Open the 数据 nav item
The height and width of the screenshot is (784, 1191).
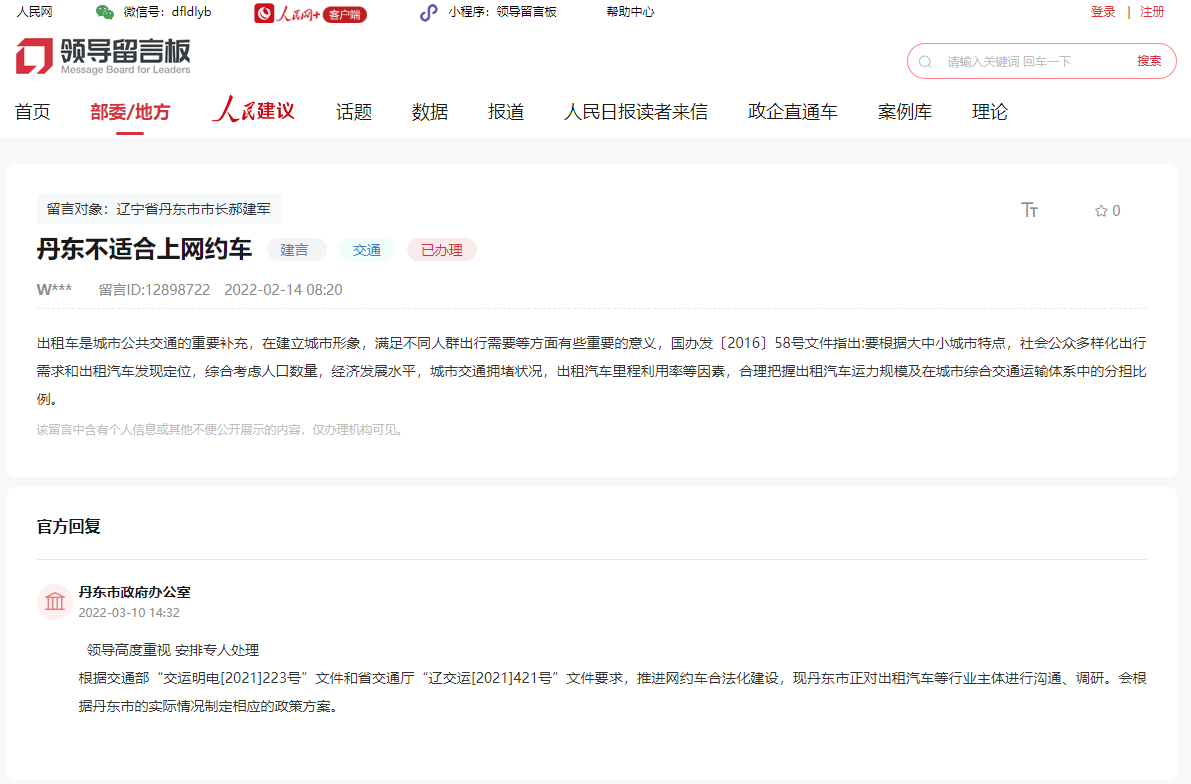click(430, 112)
